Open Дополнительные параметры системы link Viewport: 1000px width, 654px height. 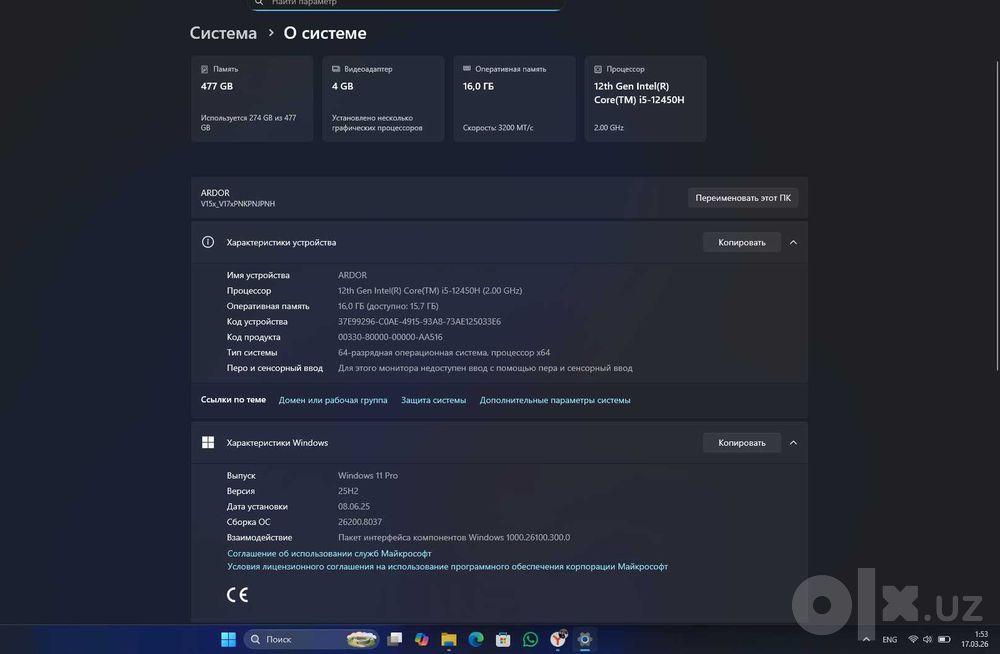click(x=555, y=400)
